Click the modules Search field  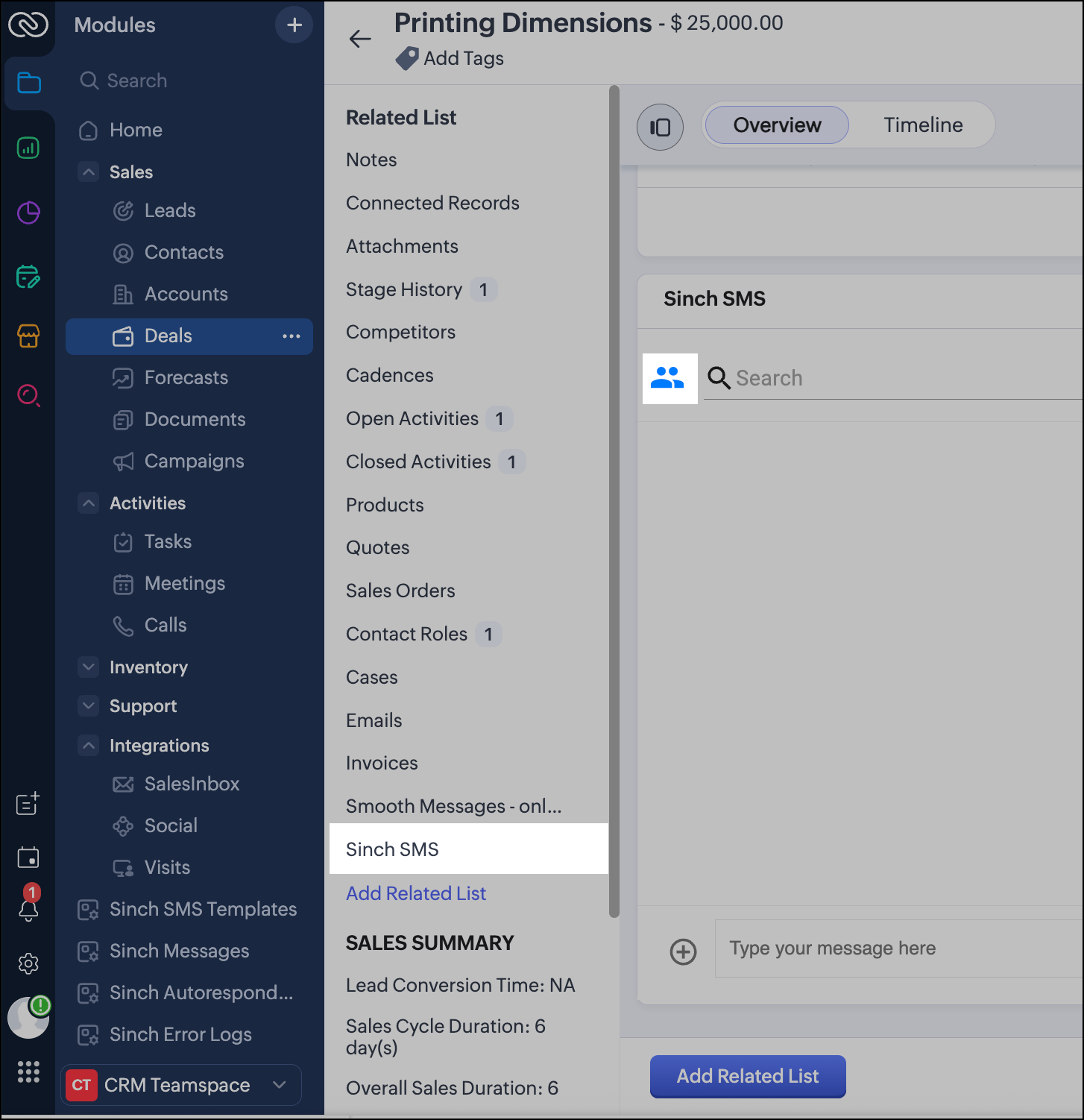click(192, 81)
